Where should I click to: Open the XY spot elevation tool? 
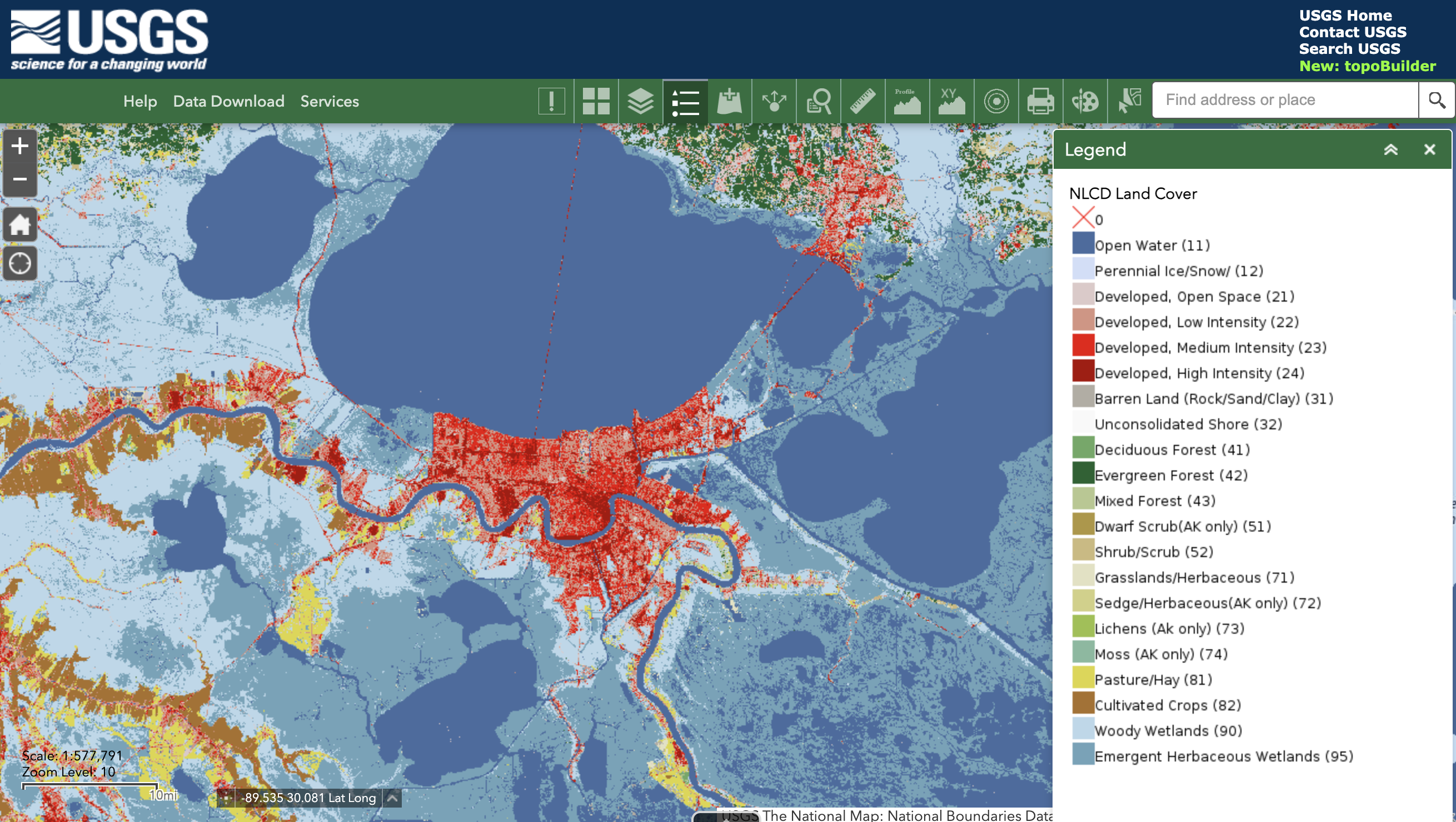coord(951,101)
